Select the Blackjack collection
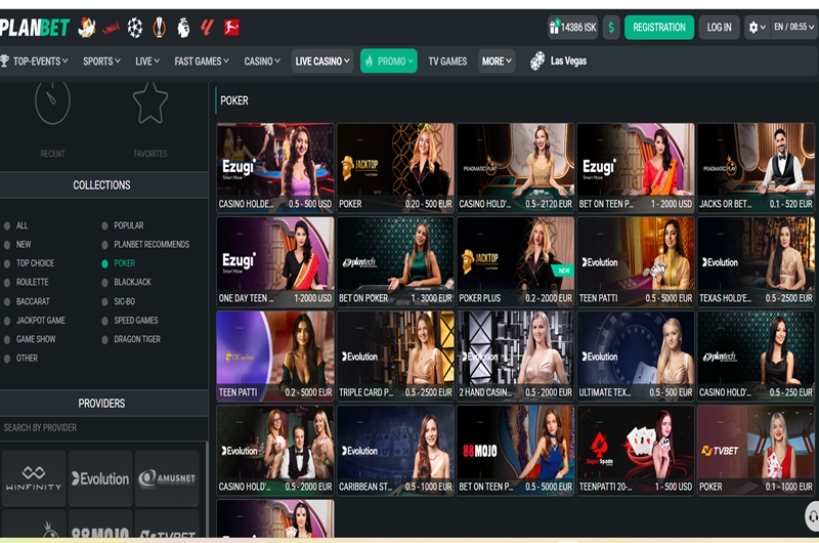Screen dimensions: 819x543 click(126, 282)
